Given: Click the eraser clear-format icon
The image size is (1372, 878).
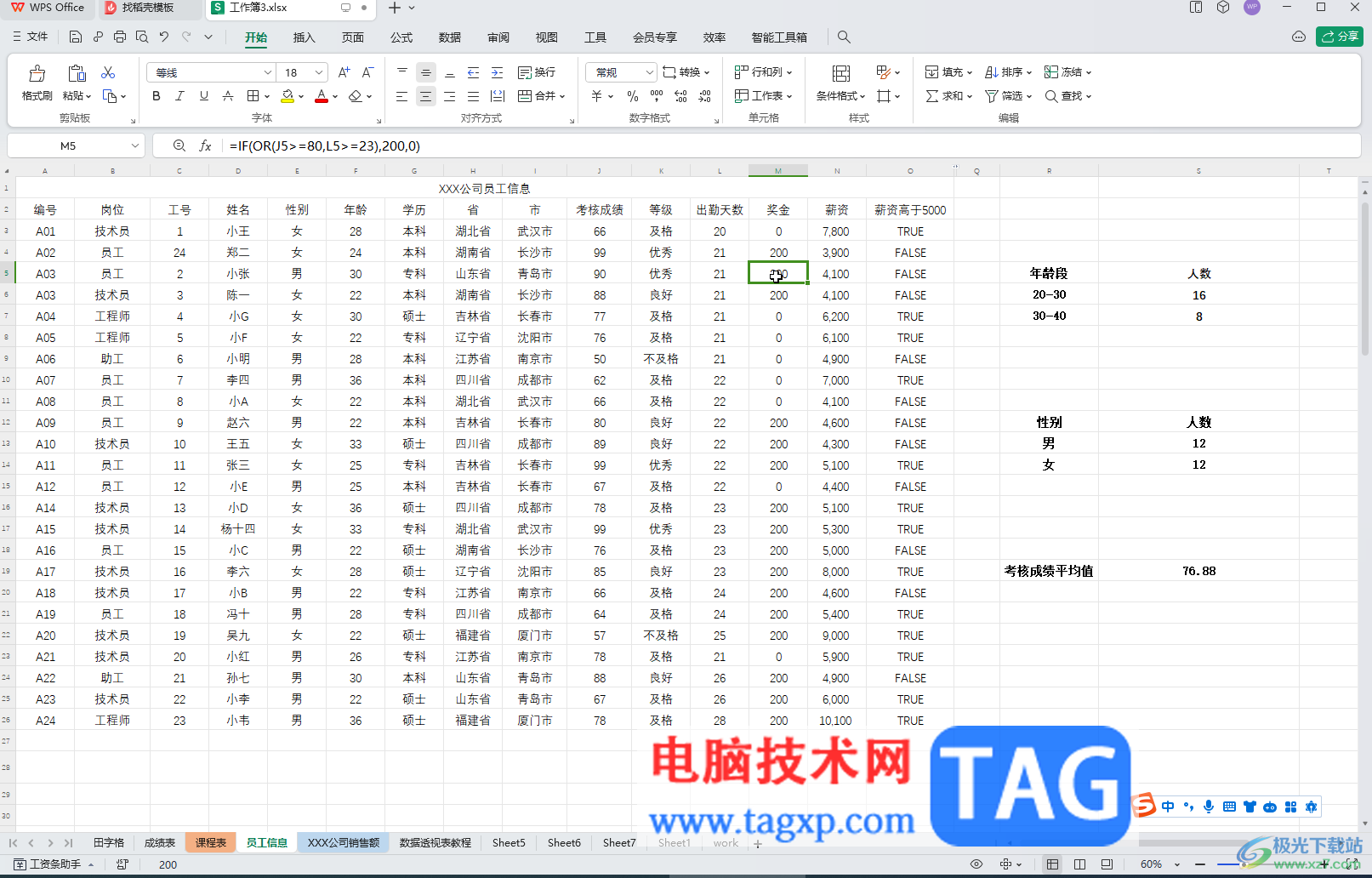Looking at the screenshot, I should [x=356, y=96].
